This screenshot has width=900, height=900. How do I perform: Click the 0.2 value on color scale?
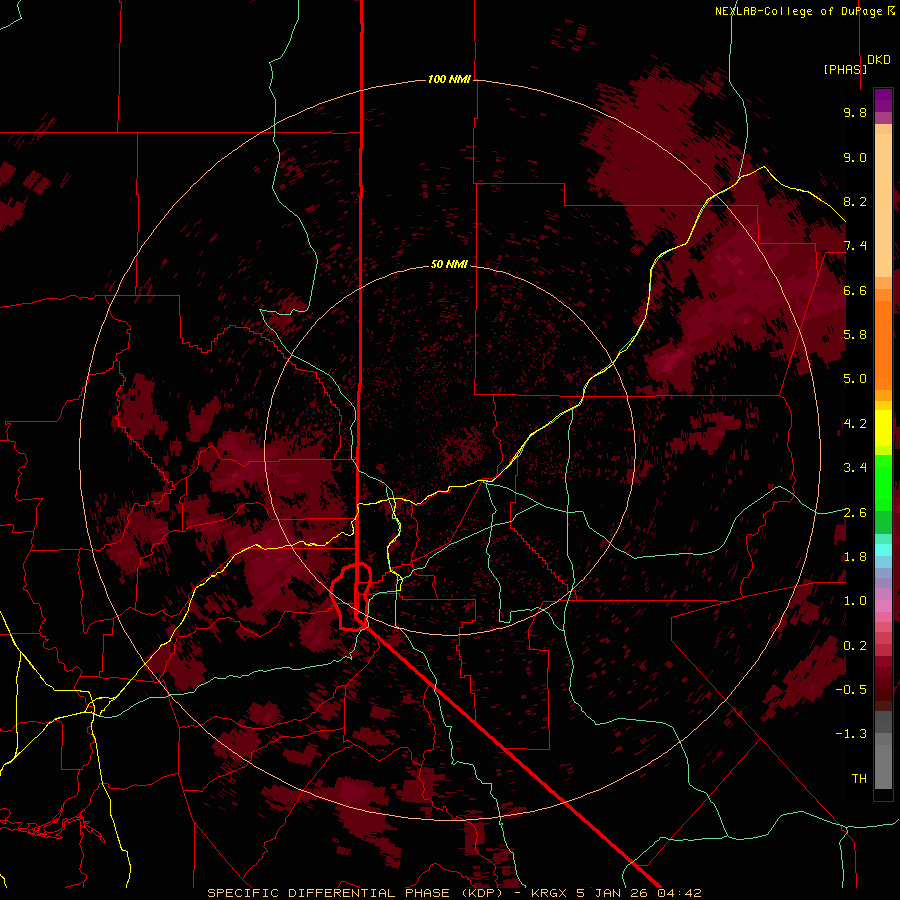pos(855,646)
